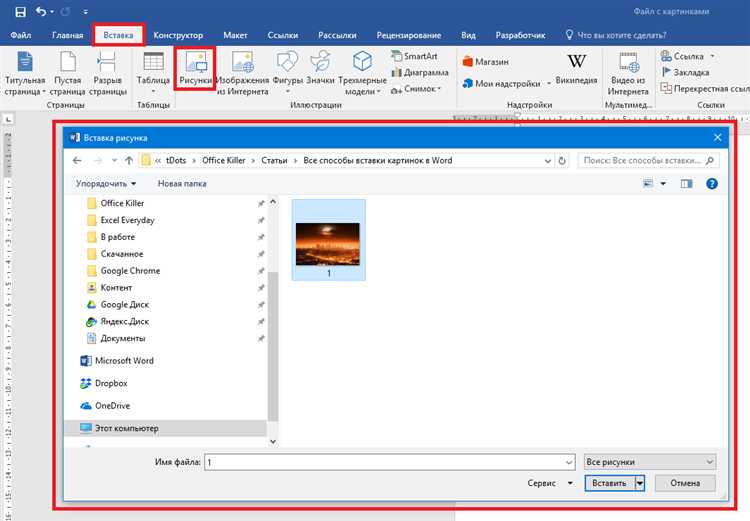
Task: Select image thumbnail named 1
Action: tap(328, 240)
